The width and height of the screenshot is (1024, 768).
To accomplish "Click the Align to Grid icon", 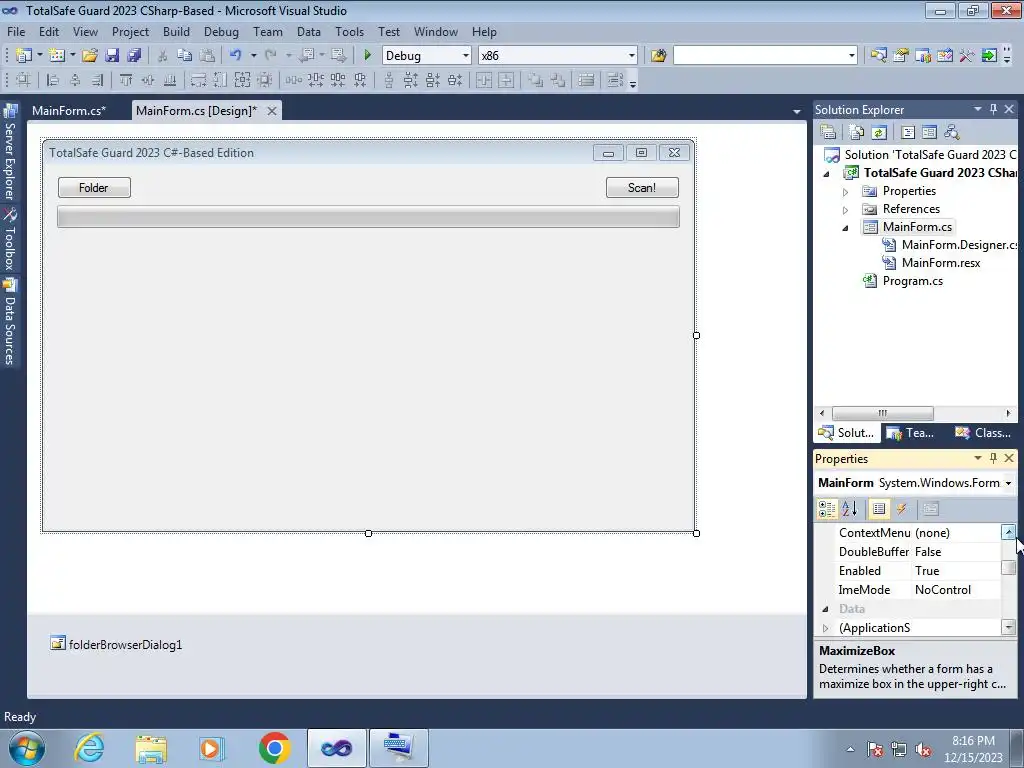I will 23,80.
